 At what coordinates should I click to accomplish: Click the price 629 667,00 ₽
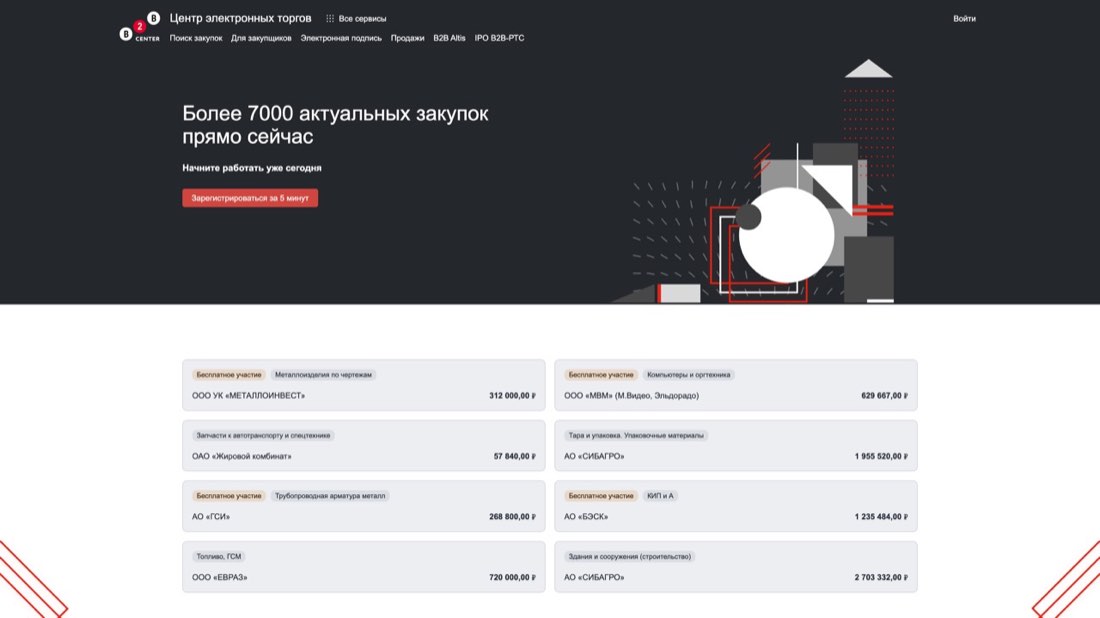click(884, 396)
